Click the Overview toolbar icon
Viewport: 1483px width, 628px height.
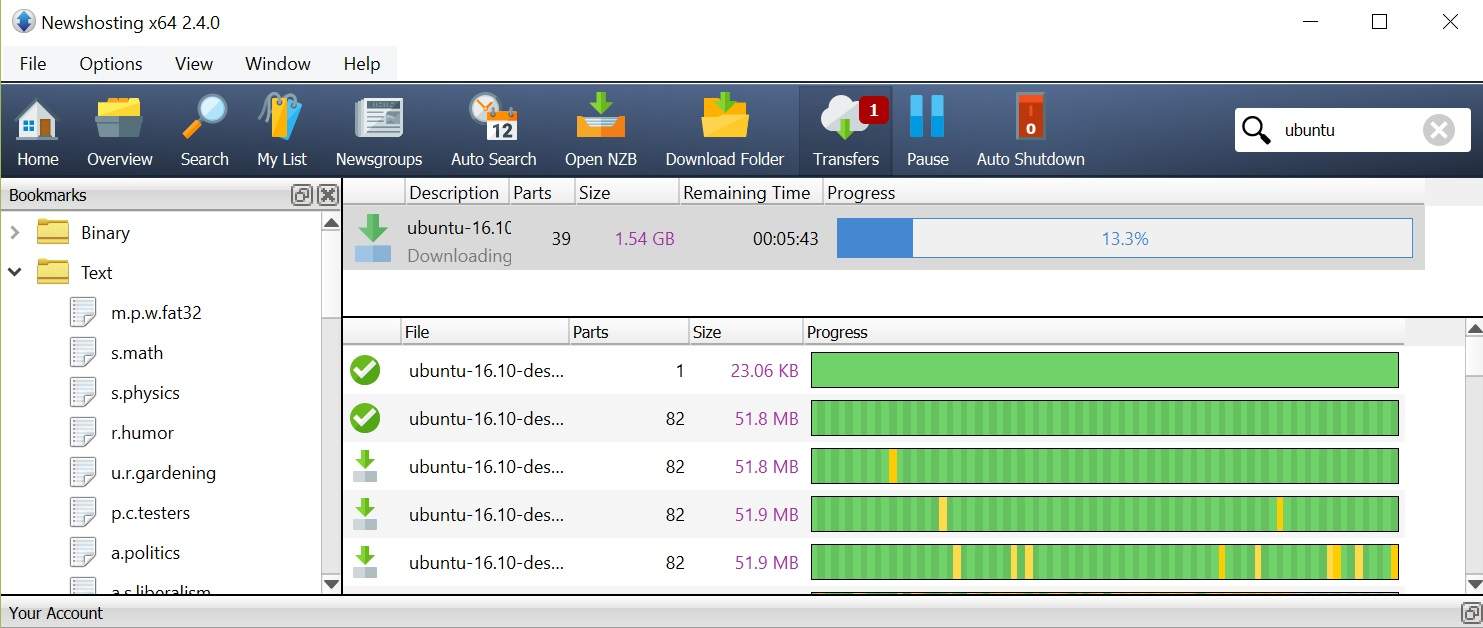coord(119,131)
